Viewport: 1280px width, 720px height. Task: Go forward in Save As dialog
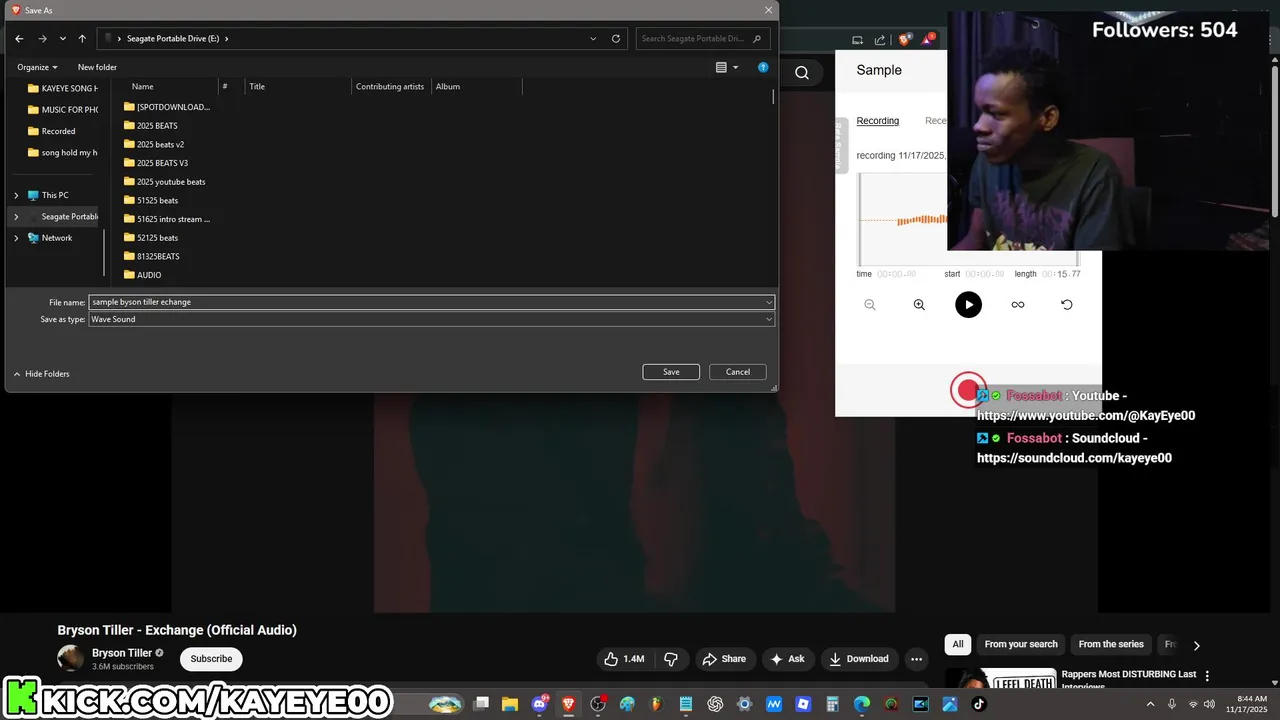[42, 38]
